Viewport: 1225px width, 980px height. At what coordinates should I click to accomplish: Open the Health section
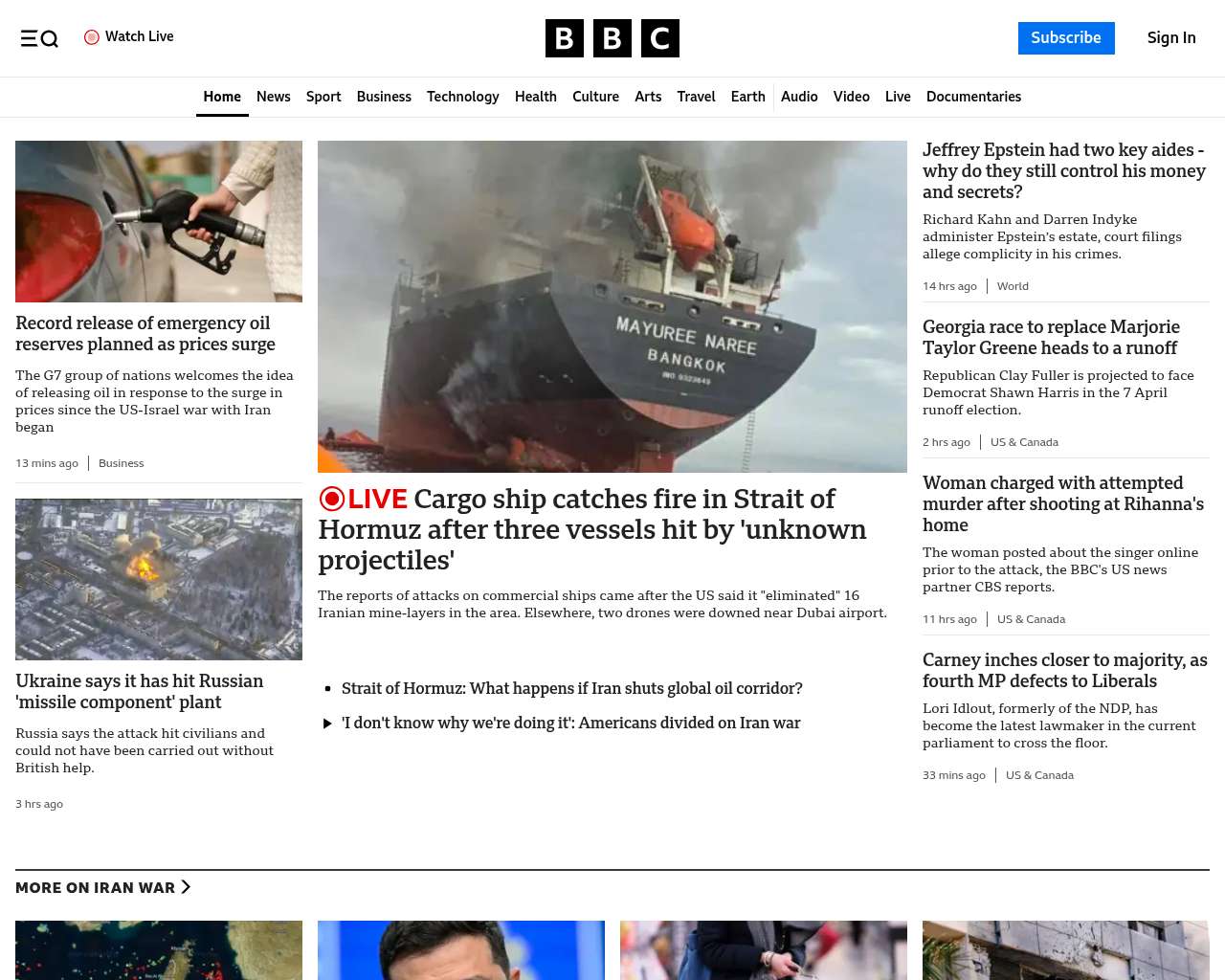pos(536,97)
